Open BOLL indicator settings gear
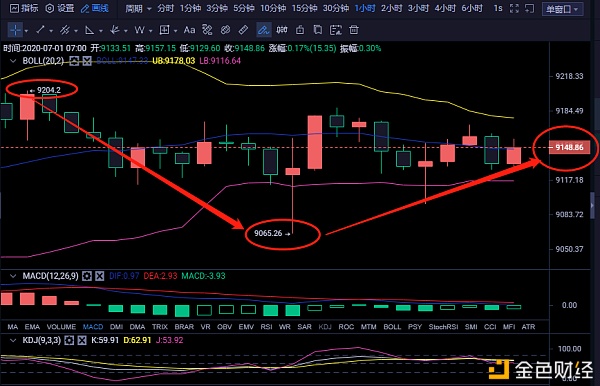 pyautogui.click(x=74, y=61)
